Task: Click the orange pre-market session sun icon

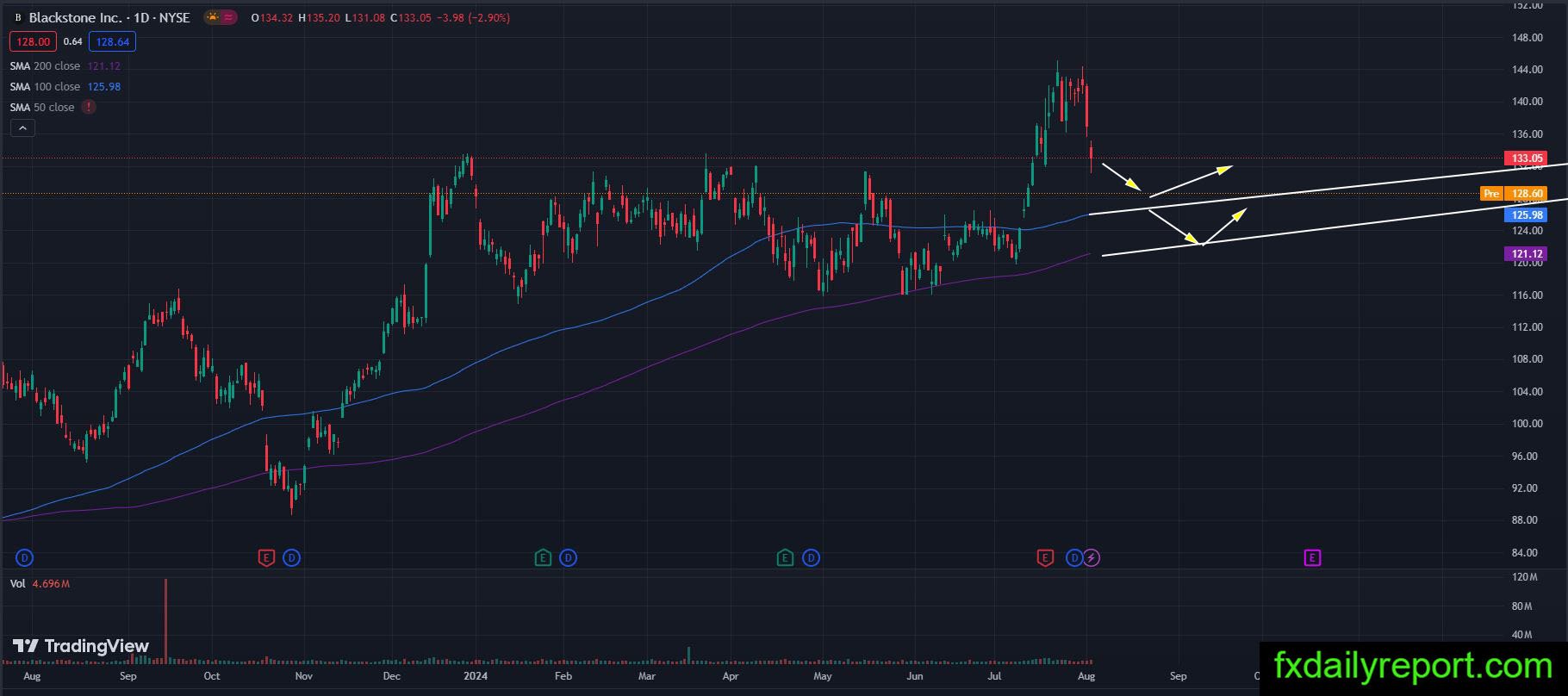Action: (212, 17)
